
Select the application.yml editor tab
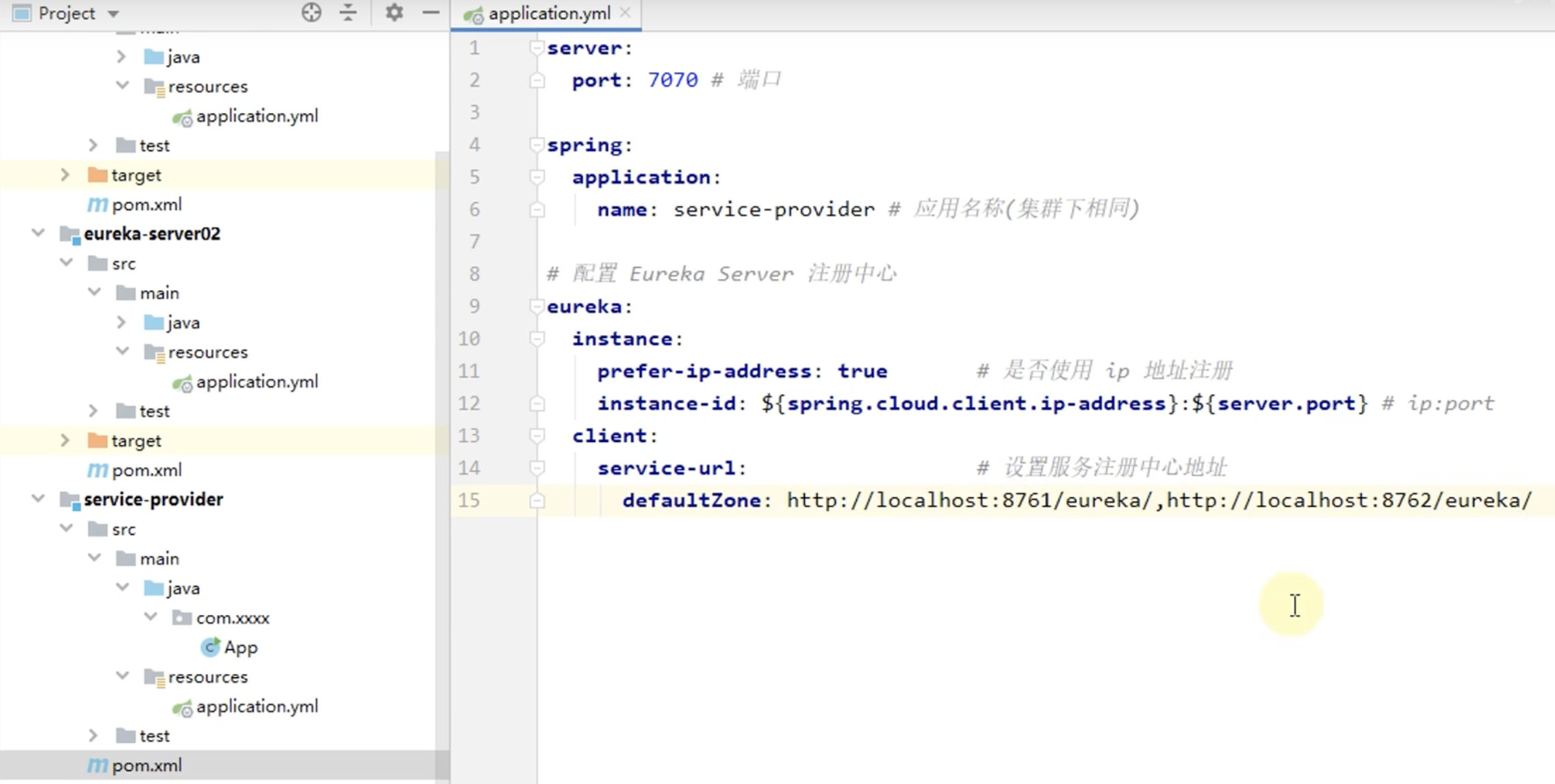coord(548,14)
